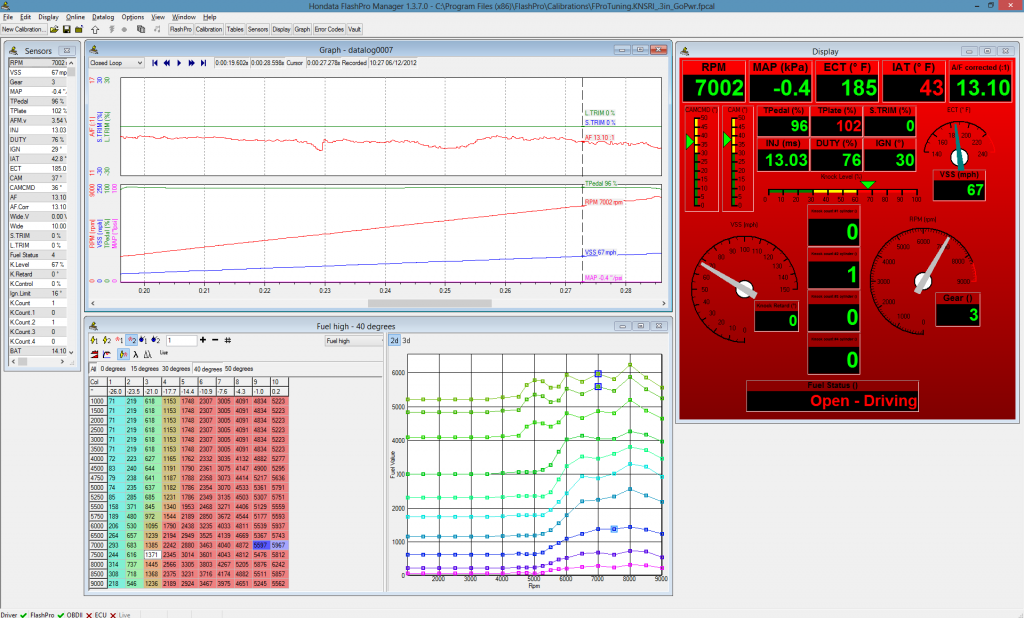Click the Sensors panel horizontal scroll right arrow

point(63,361)
